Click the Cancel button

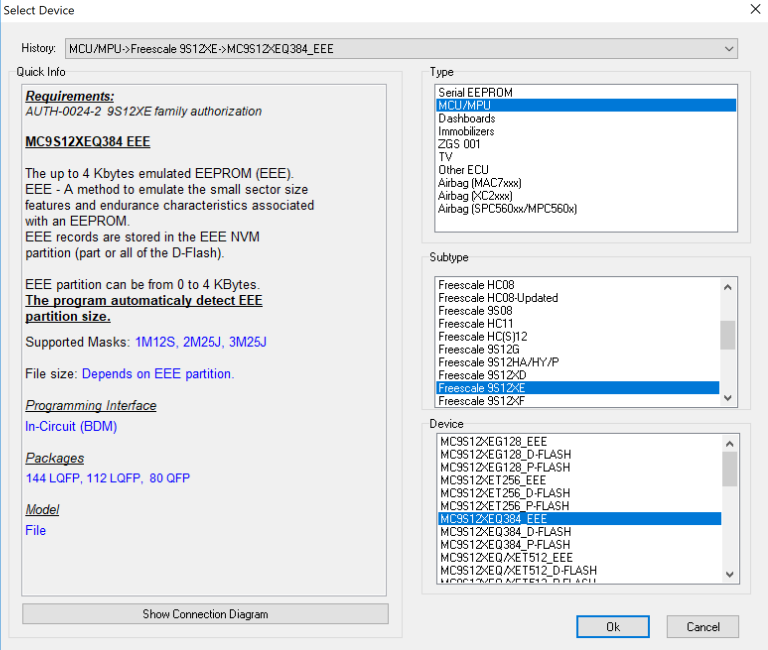(x=703, y=626)
